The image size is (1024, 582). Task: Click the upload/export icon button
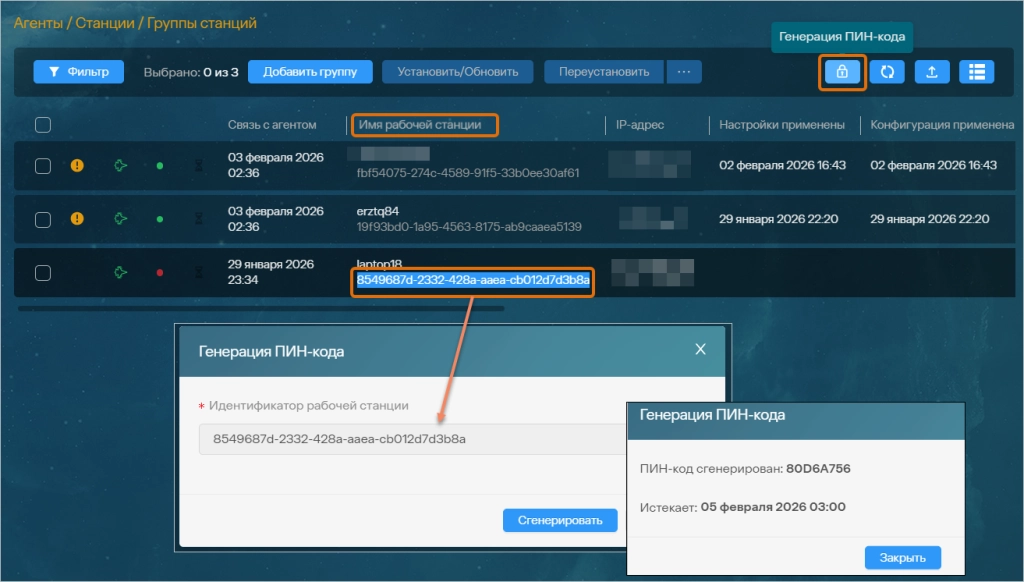point(932,72)
